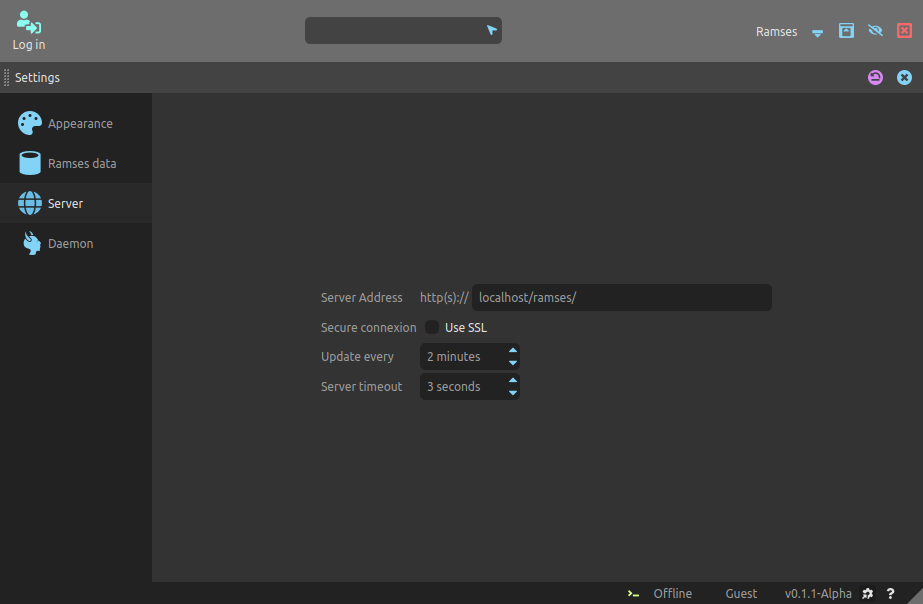Click the blue window maximize icon
This screenshot has width=923, height=604.
click(846, 31)
